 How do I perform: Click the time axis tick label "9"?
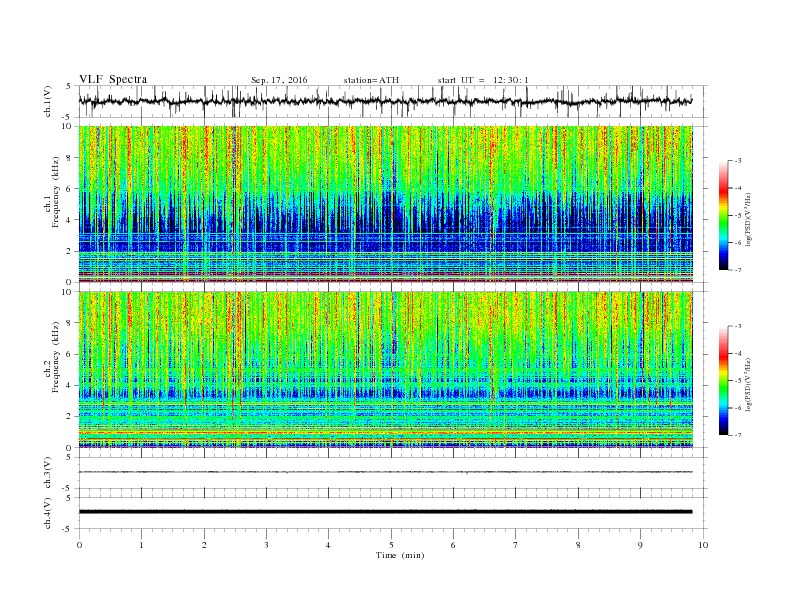tap(640, 545)
